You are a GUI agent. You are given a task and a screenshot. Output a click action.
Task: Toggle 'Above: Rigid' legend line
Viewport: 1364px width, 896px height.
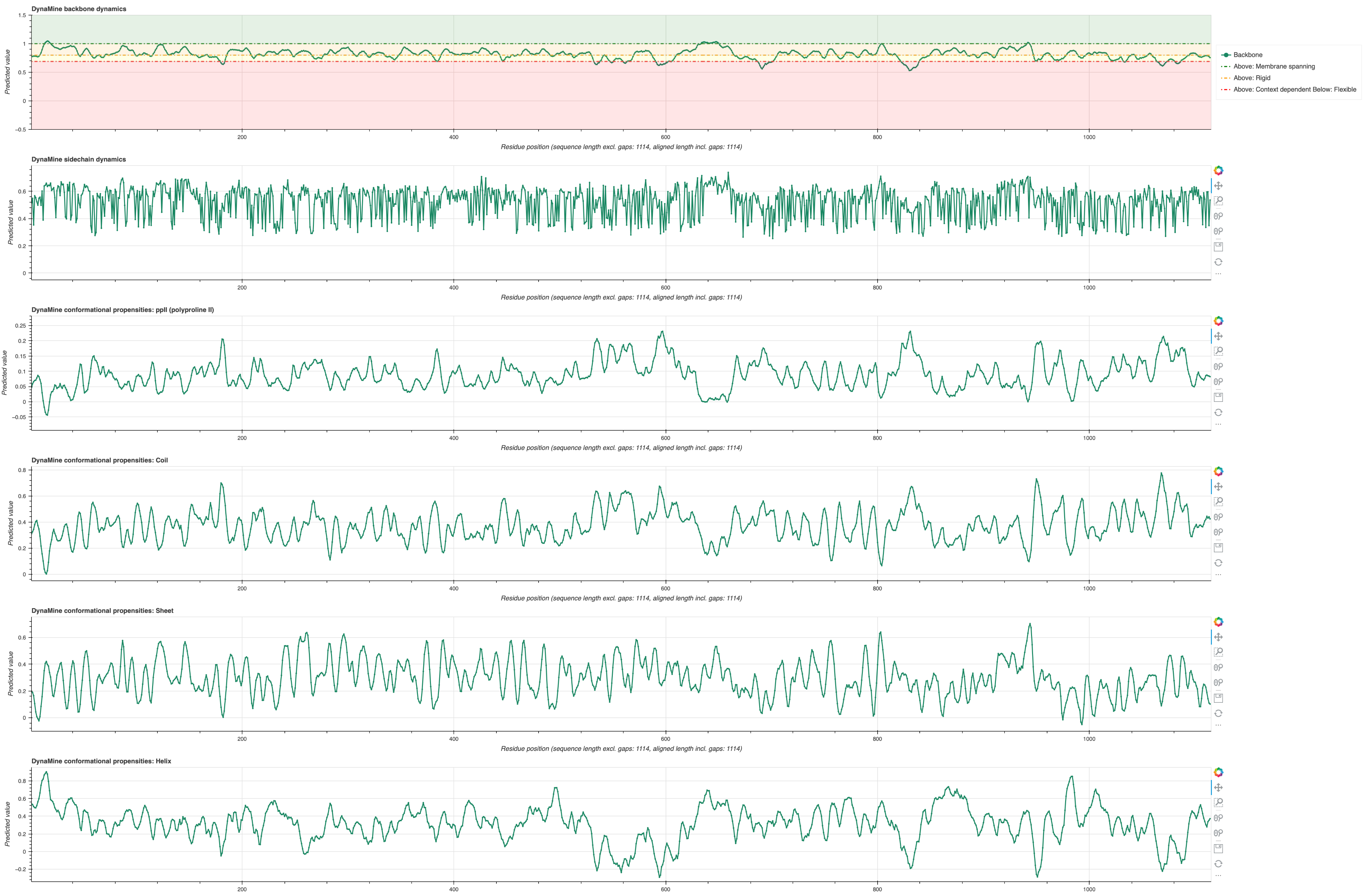[1251, 78]
